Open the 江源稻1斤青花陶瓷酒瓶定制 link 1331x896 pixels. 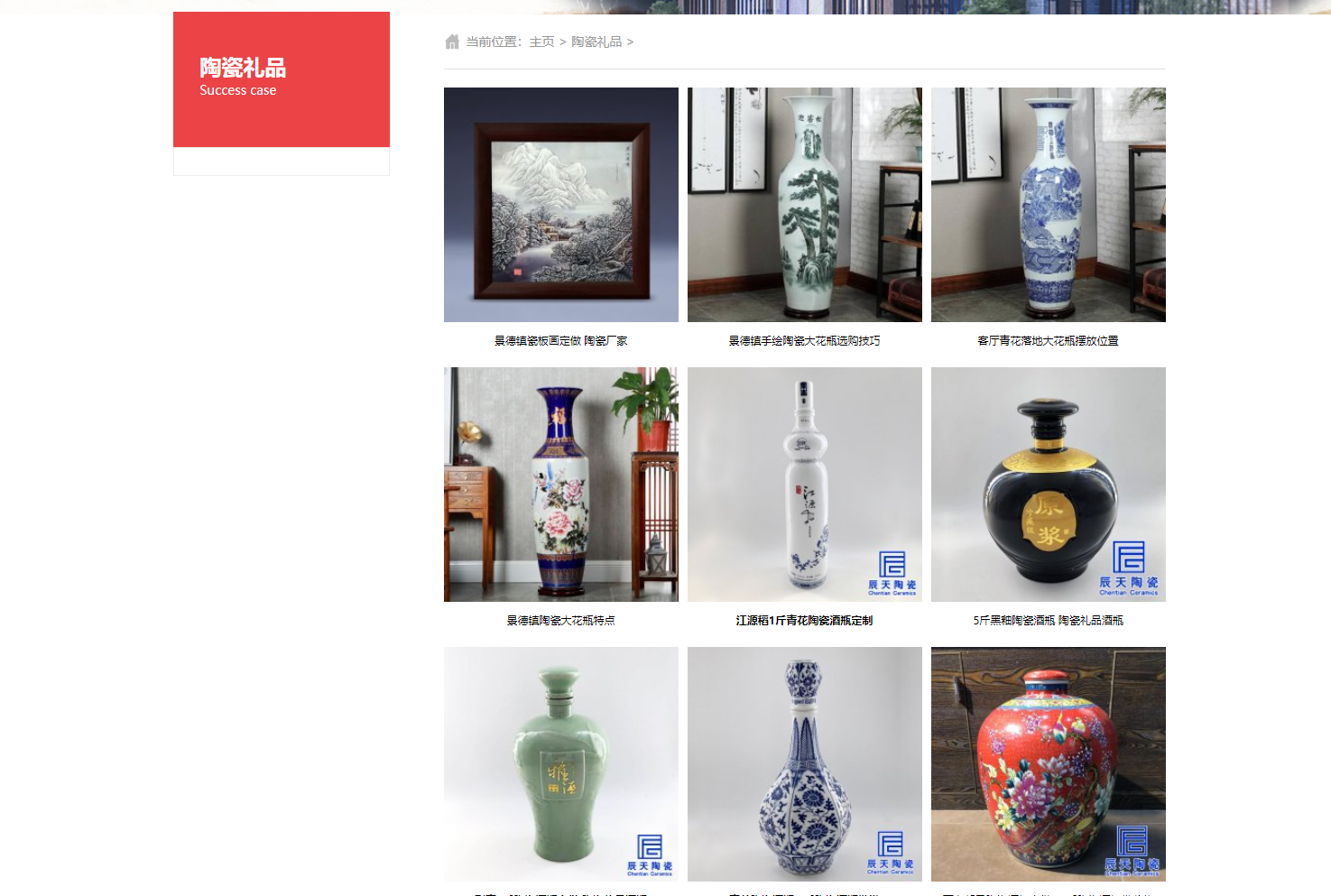coord(805,621)
